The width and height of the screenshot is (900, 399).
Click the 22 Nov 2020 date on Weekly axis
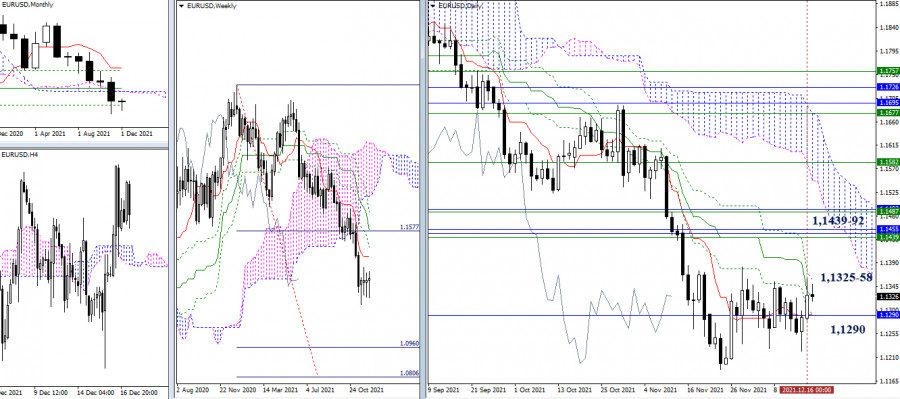tap(237, 389)
